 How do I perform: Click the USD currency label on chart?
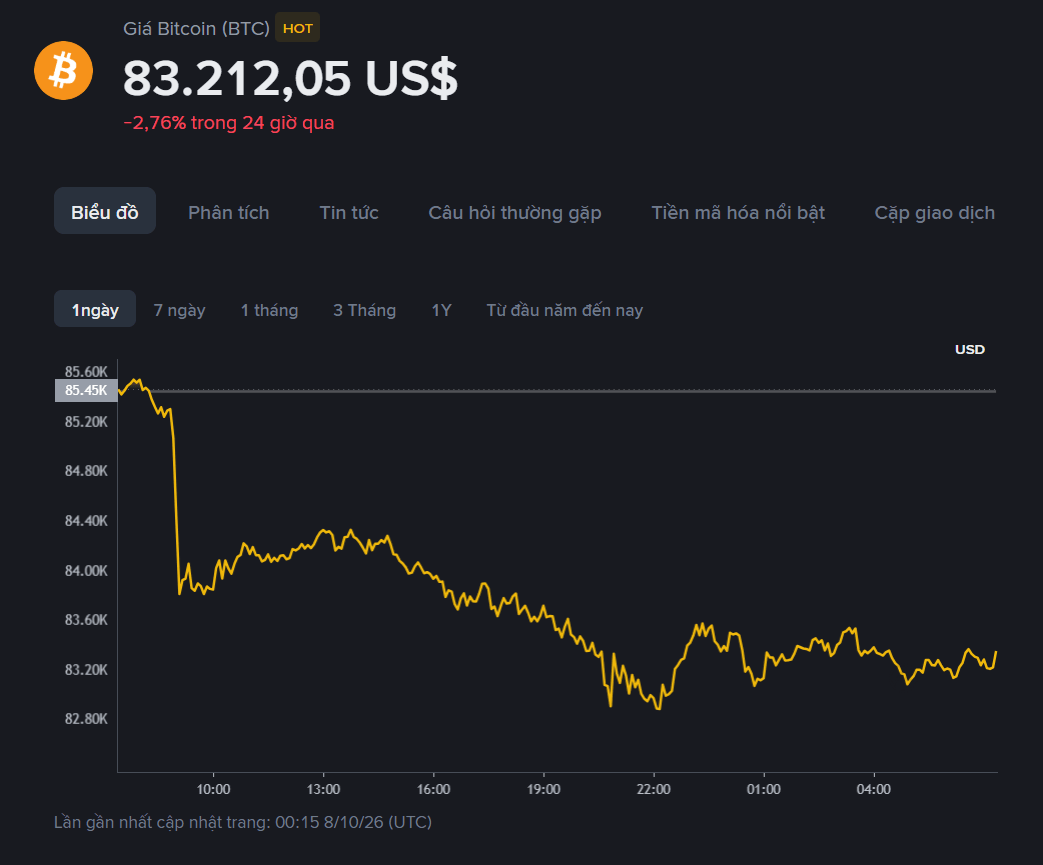pos(969,349)
